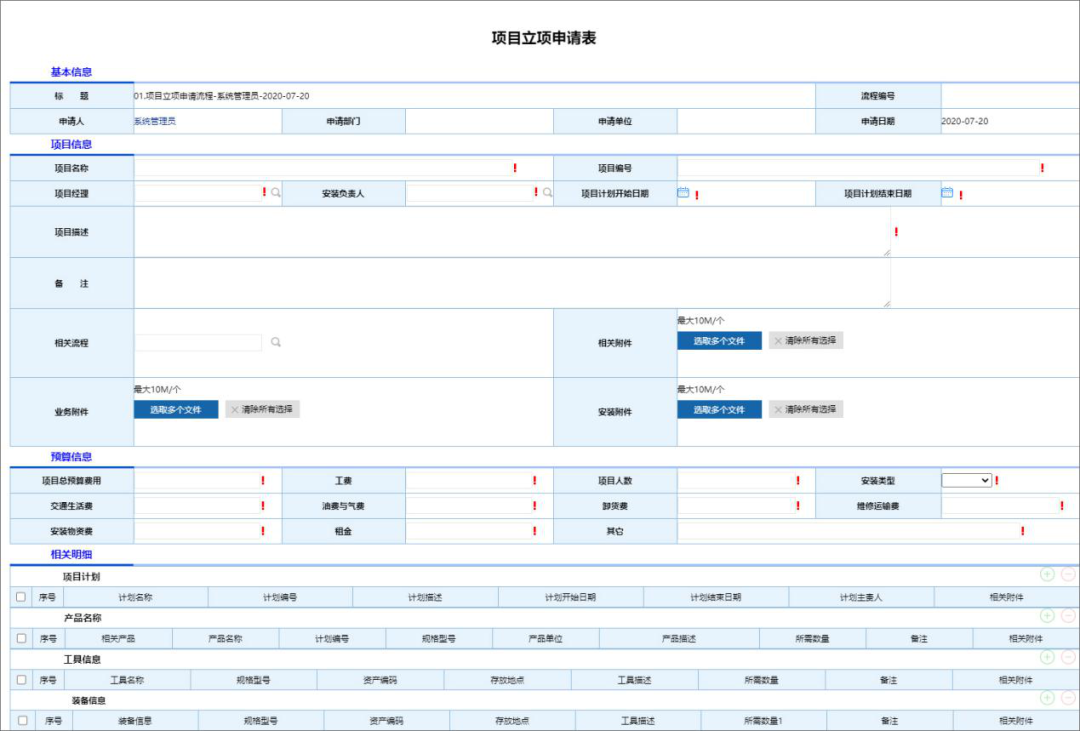Focus the 其它 input field
Viewport: 1080px width, 731px height.
849,531
